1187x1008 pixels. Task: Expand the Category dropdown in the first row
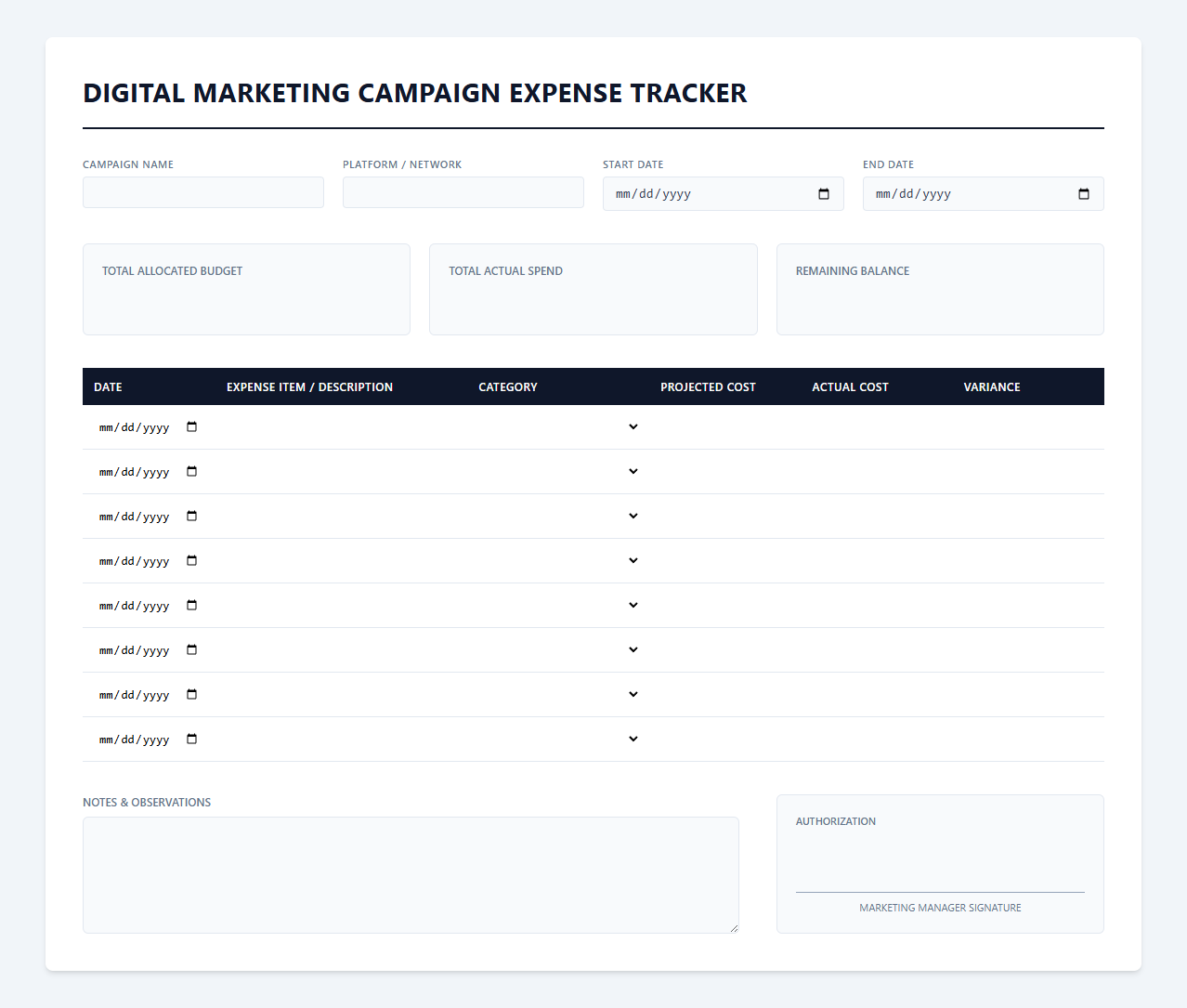click(x=558, y=427)
